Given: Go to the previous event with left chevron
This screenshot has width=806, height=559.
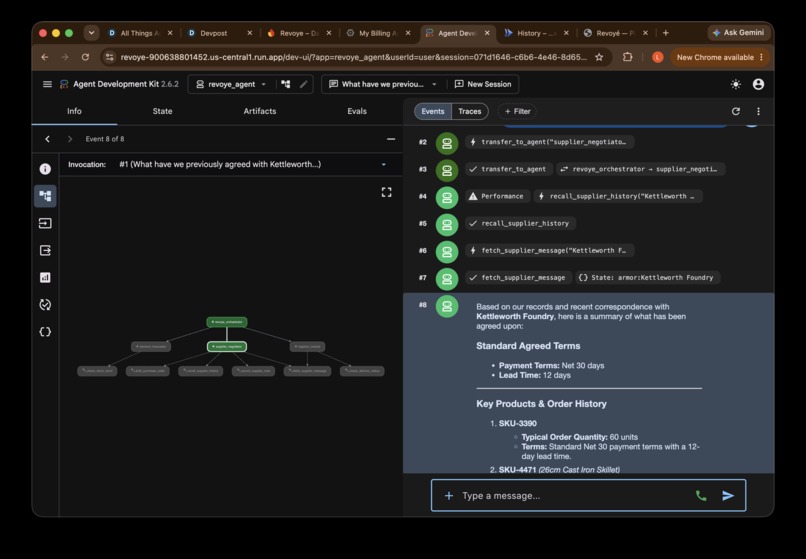Looking at the screenshot, I should [x=47, y=139].
